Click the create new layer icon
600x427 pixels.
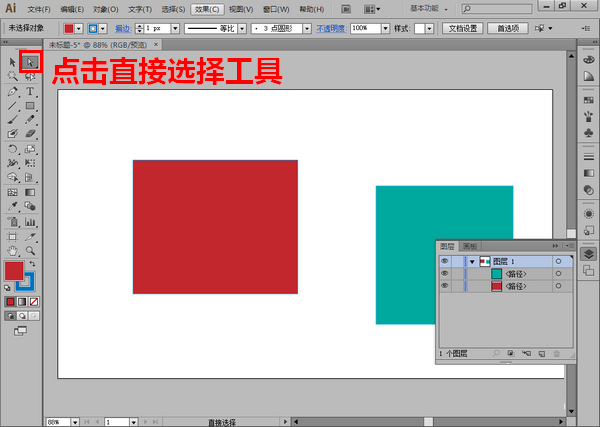click(541, 353)
